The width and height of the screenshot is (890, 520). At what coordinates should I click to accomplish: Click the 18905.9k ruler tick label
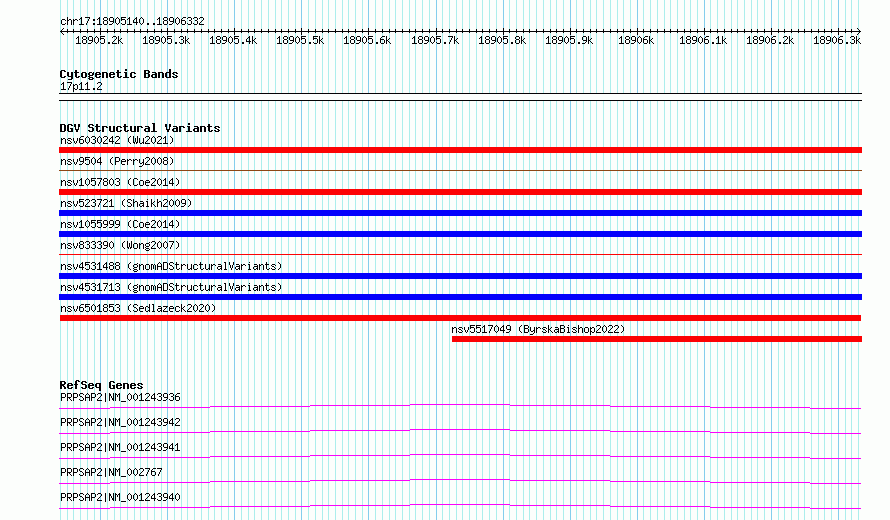pyautogui.click(x=569, y=40)
